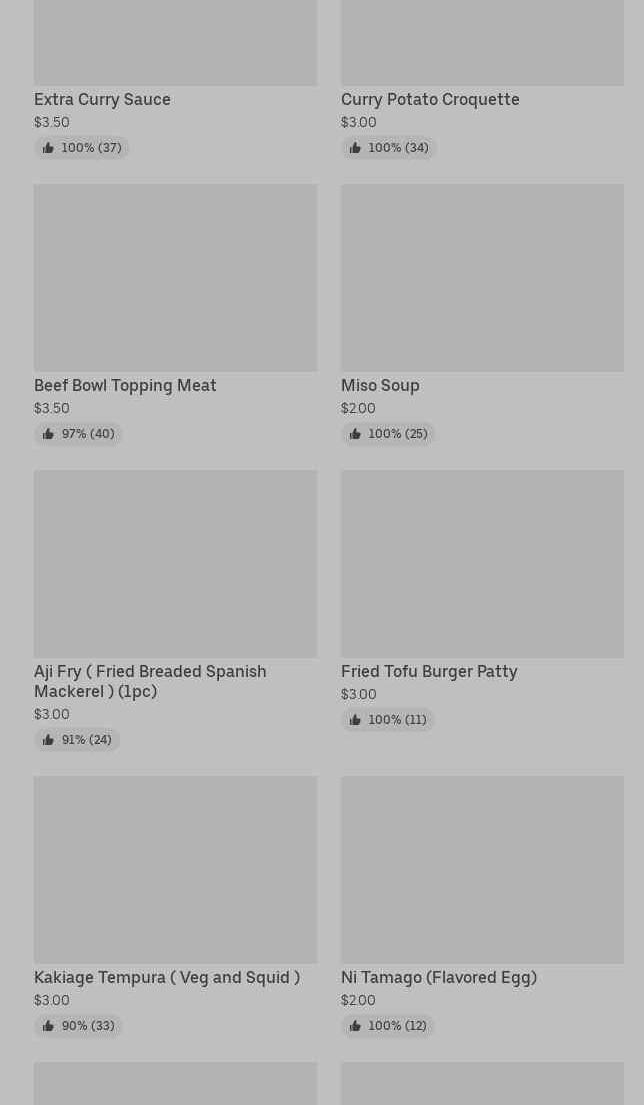This screenshot has width=644, height=1105.
Task: Open the Beef Bowl Topping Meat image
Action: [x=175, y=278]
